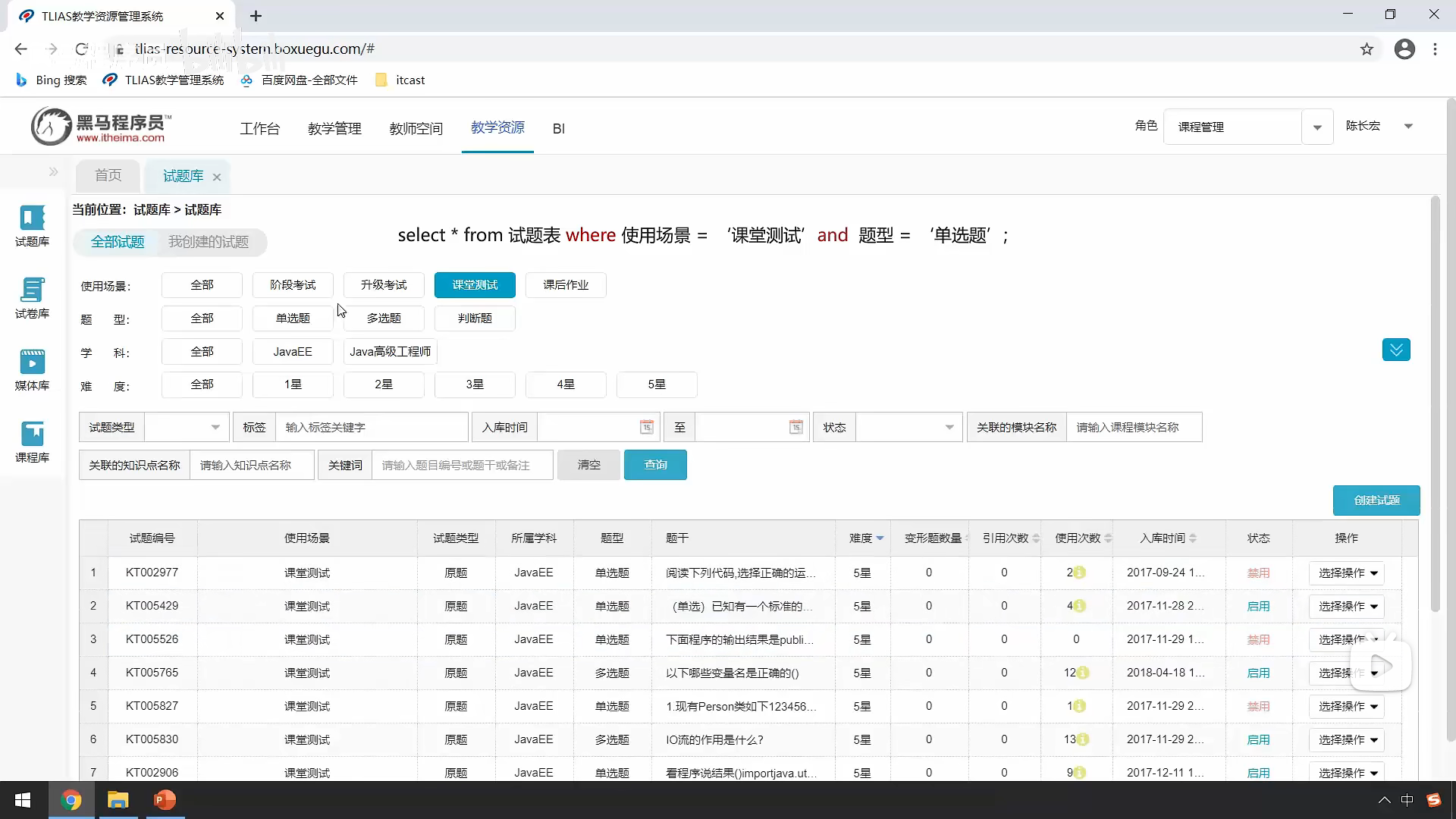This screenshot has width=1456, height=819.
Task: Click the 关键词 keyword input field
Action: point(462,465)
